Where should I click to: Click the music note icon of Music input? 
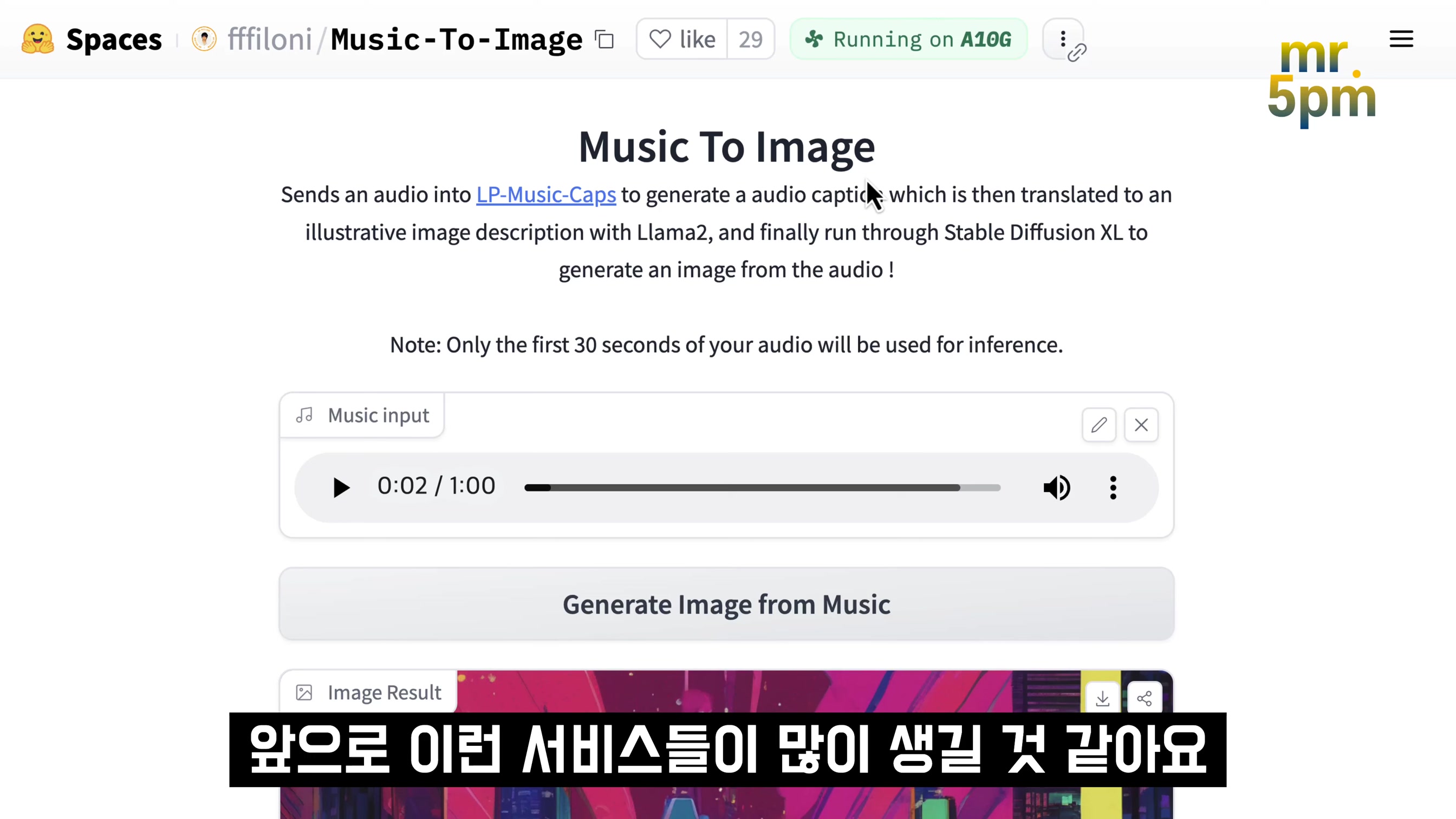pyautogui.click(x=304, y=415)
